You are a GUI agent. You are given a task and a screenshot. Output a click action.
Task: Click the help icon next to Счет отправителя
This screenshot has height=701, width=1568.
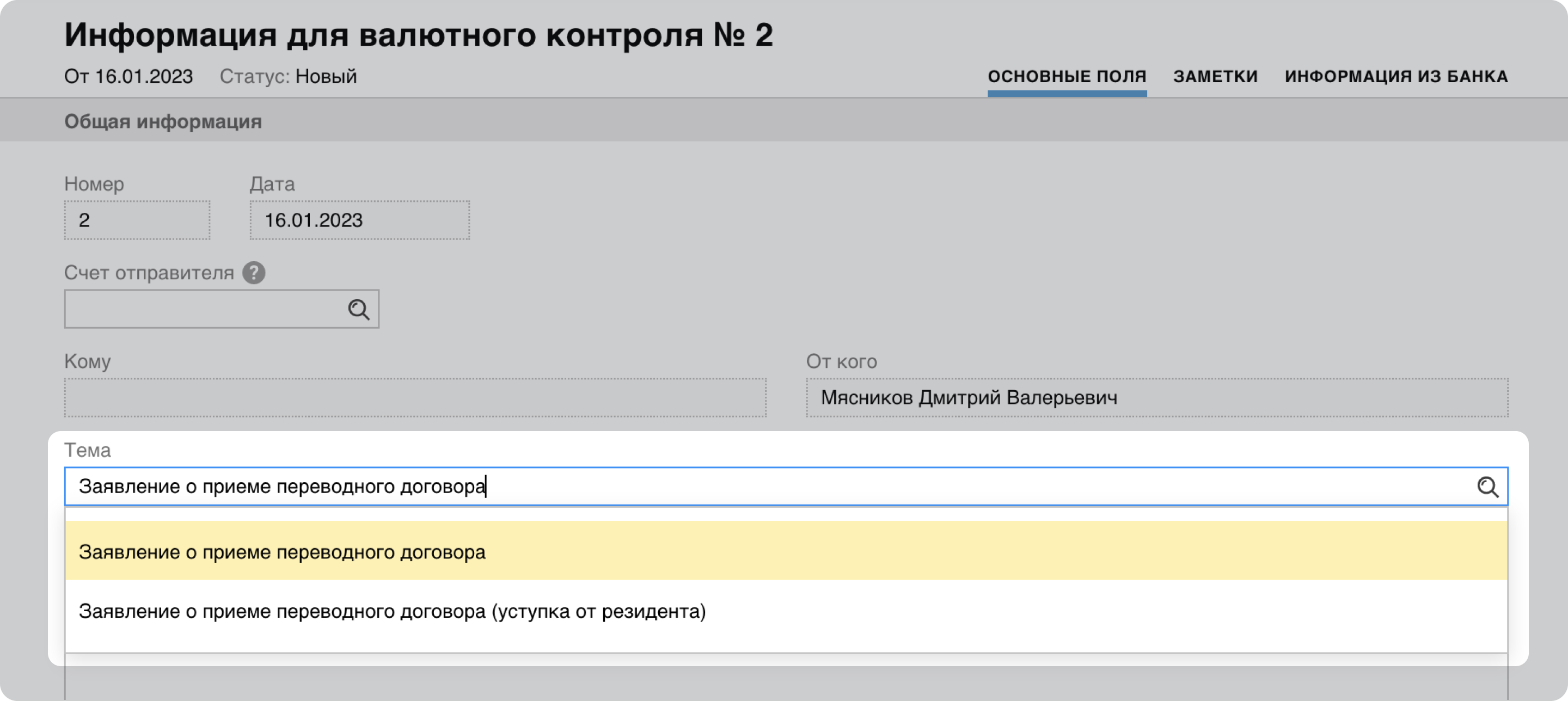[x=253, y=273]
